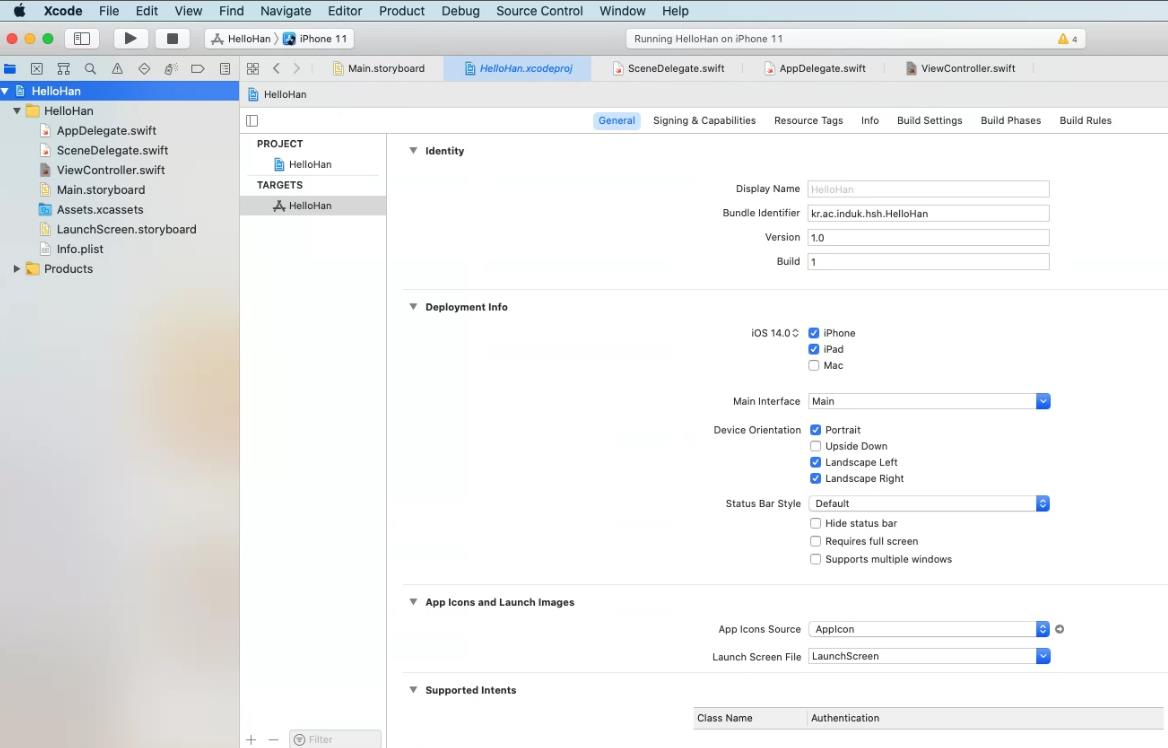
Task: Open the Source Control navigator icon
Action: pyautogui.click(x=36, y=69)
